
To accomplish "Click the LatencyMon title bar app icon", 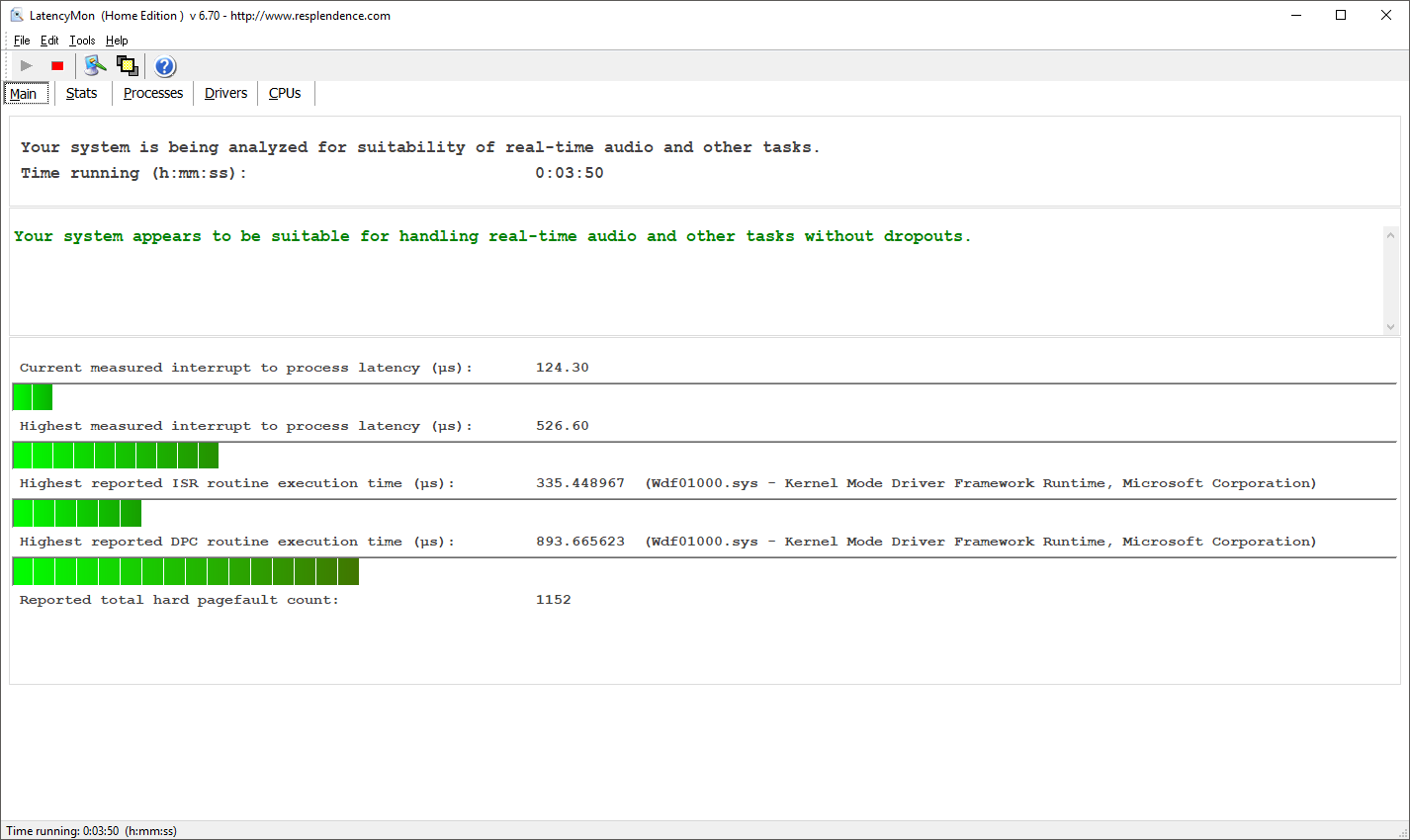I will (x=16, y=15).
